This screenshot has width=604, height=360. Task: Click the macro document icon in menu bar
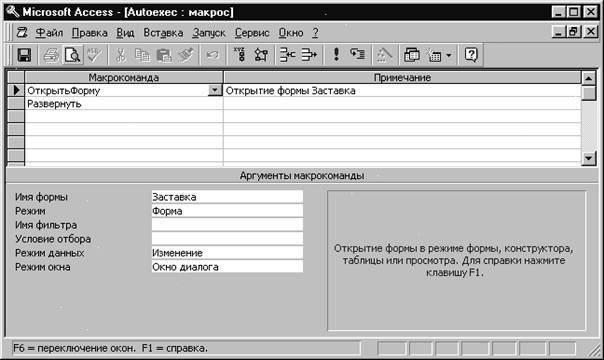22,33
